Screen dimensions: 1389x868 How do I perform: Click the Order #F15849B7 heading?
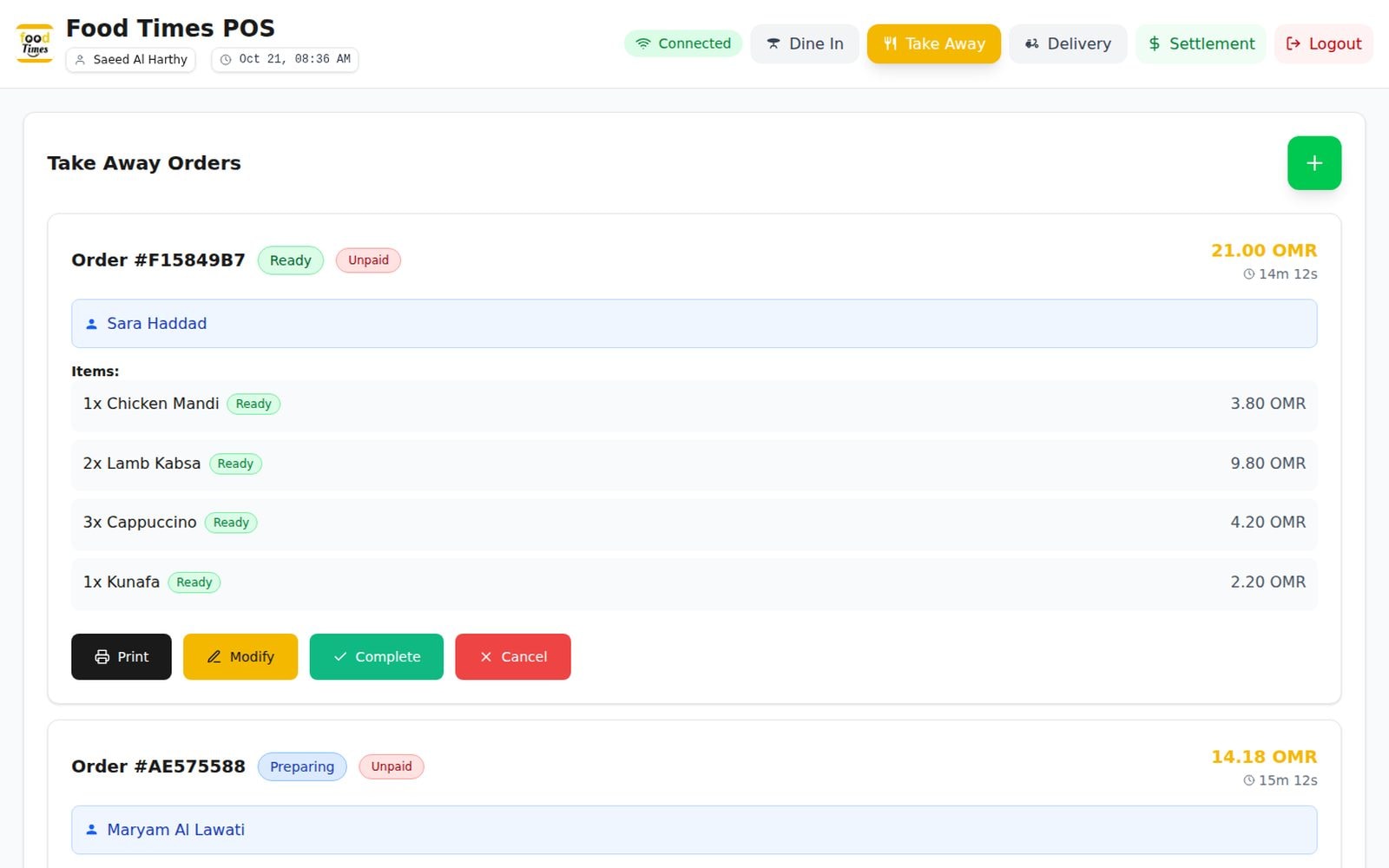click(158, 260)
